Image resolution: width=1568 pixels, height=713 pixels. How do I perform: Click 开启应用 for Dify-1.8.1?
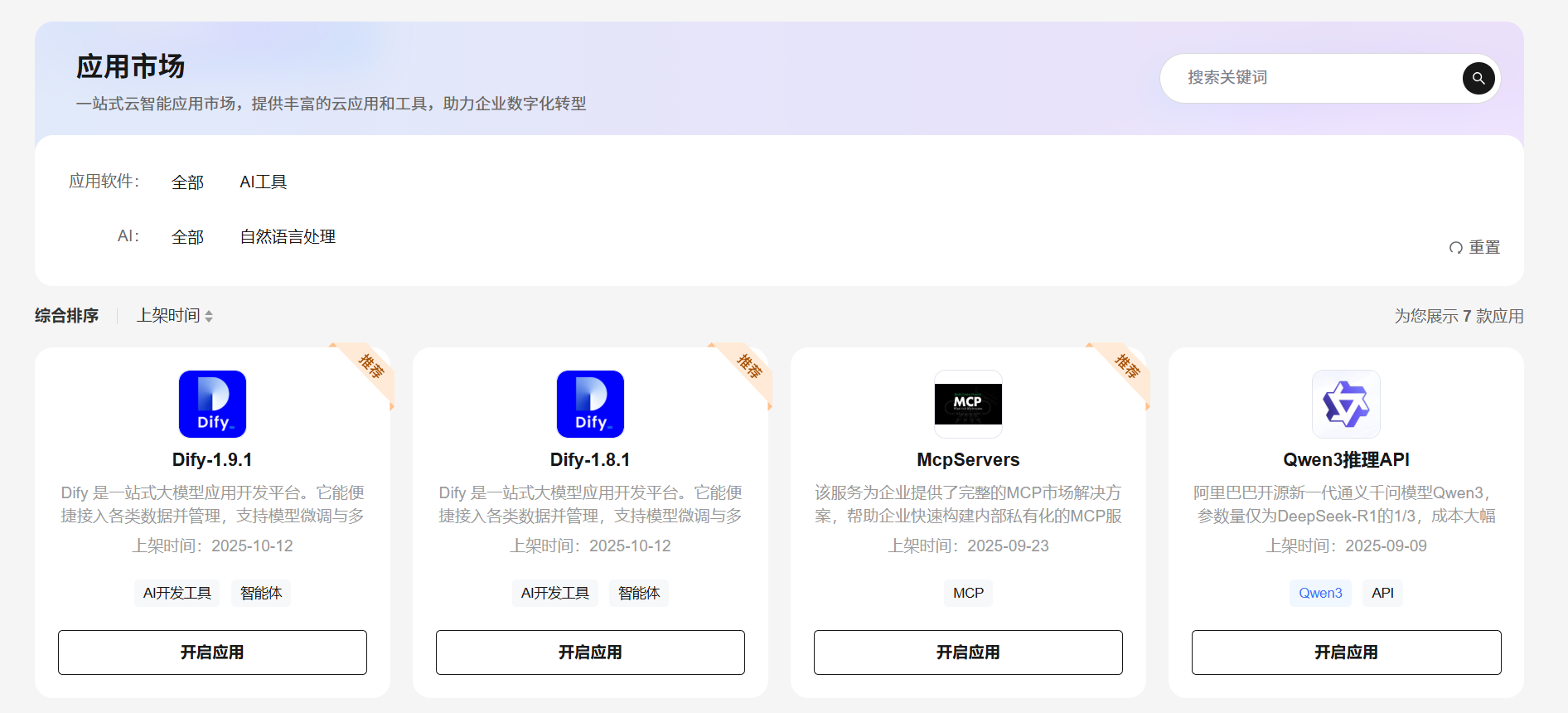[x=590, y=652]
